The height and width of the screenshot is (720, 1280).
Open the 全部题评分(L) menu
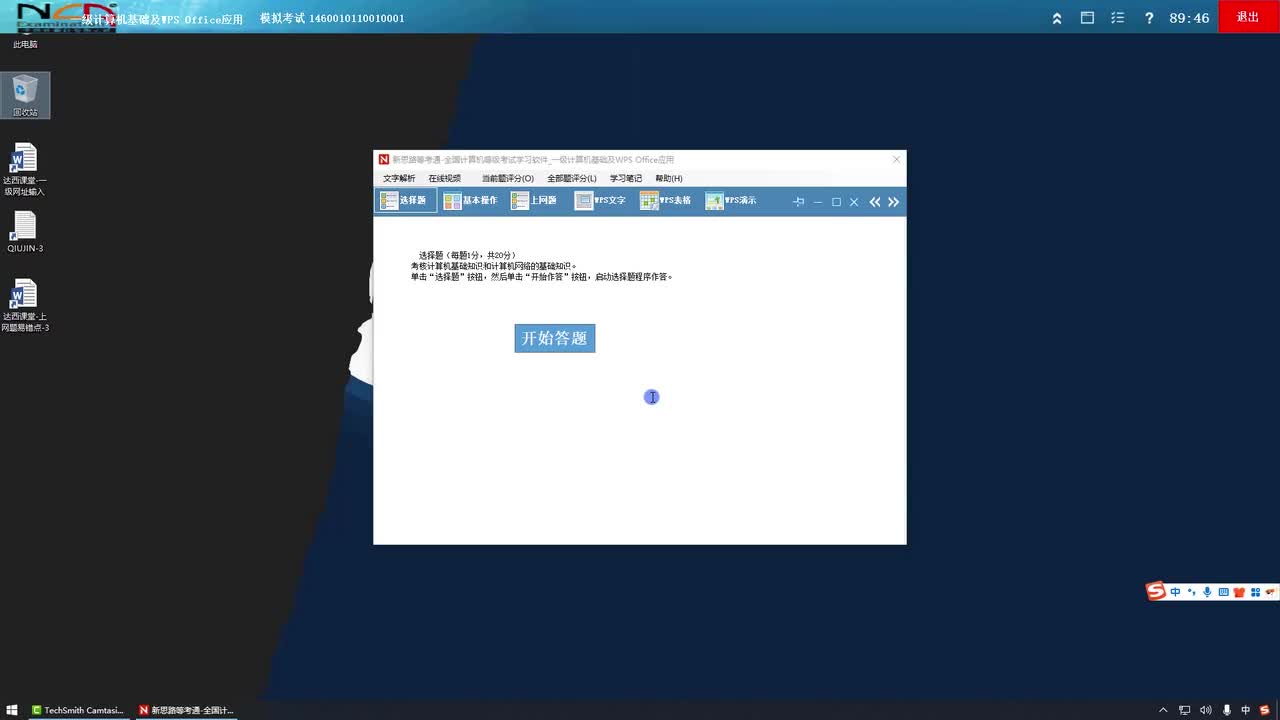pyautogui.click(x=572, y=178)
